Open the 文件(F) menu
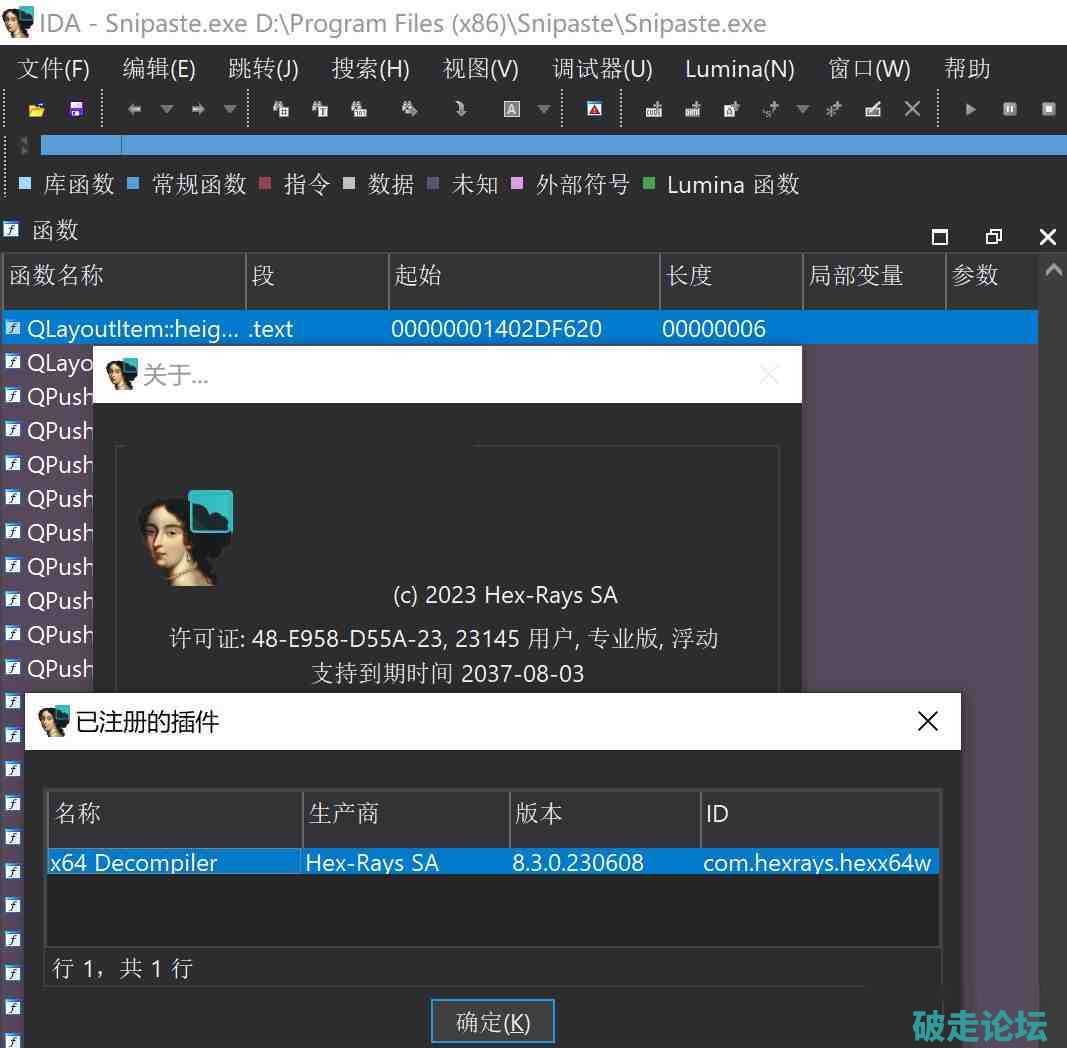1067x1048 pixels. 54,69
